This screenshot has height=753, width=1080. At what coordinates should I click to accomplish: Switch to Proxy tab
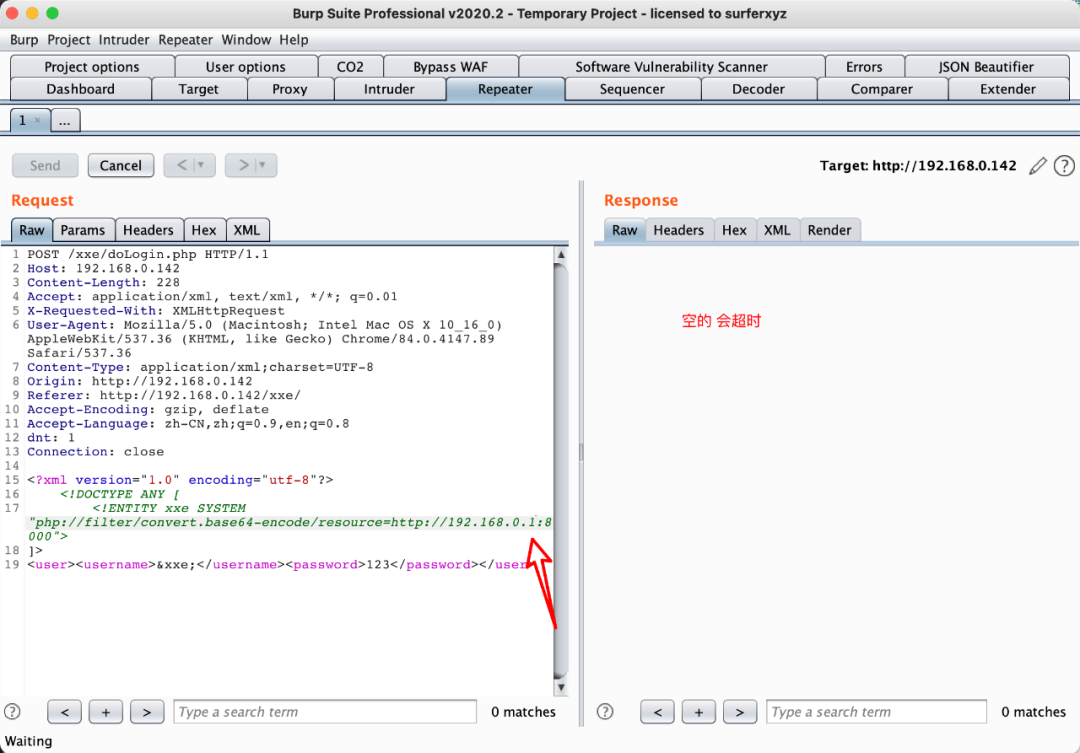click(289, 89)
